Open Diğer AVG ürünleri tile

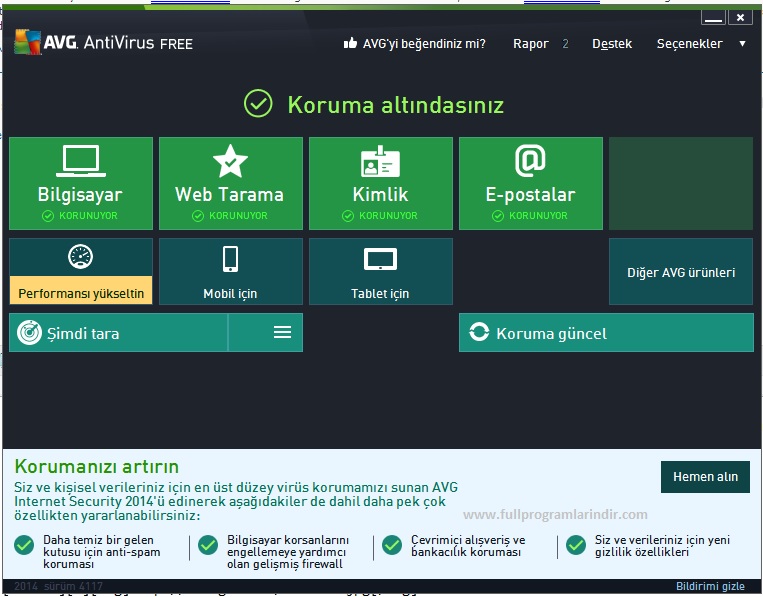(681, 271)
